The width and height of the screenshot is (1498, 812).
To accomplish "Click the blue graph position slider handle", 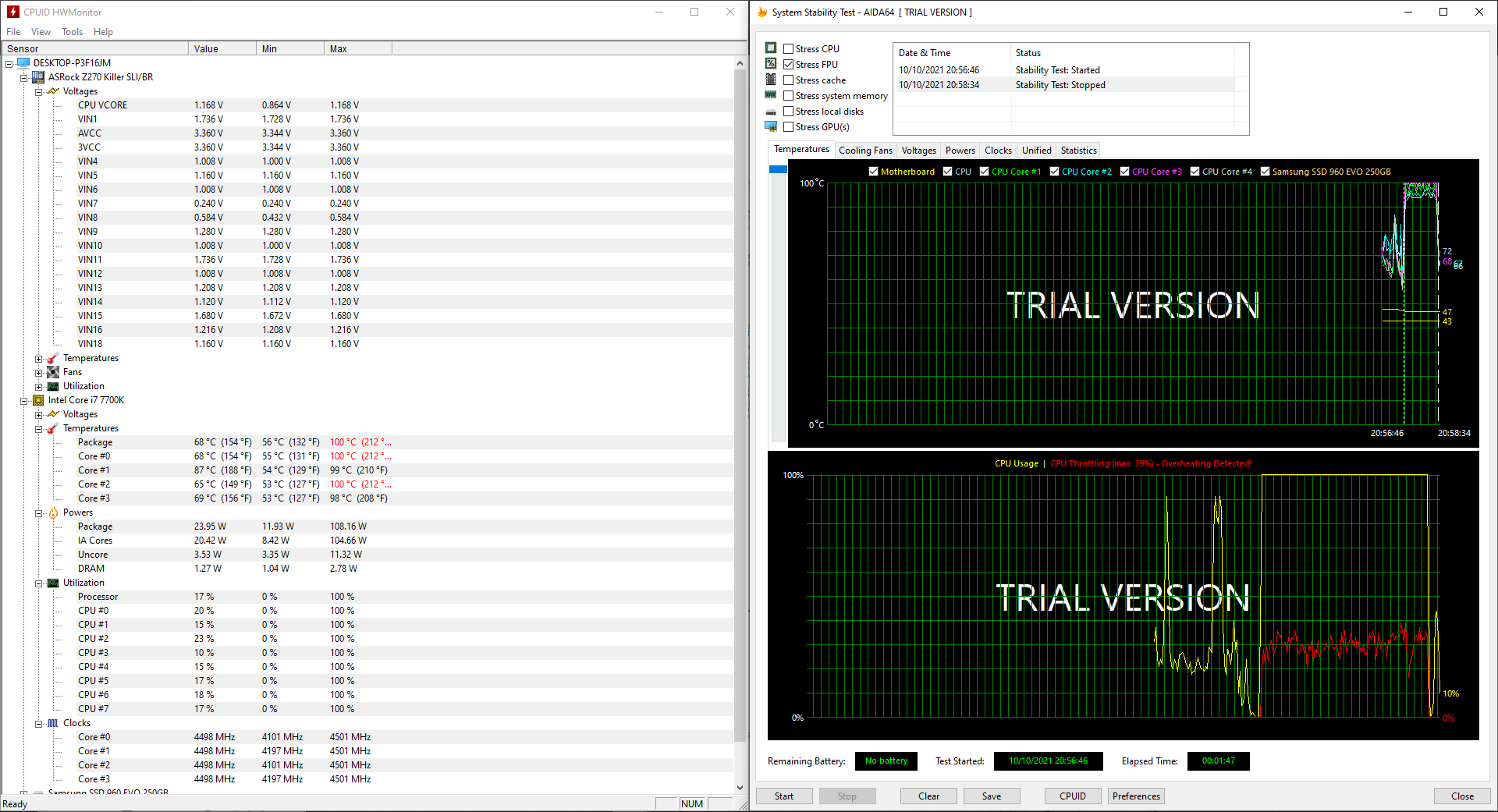I will pyautogui.click(x=778, y=169).
